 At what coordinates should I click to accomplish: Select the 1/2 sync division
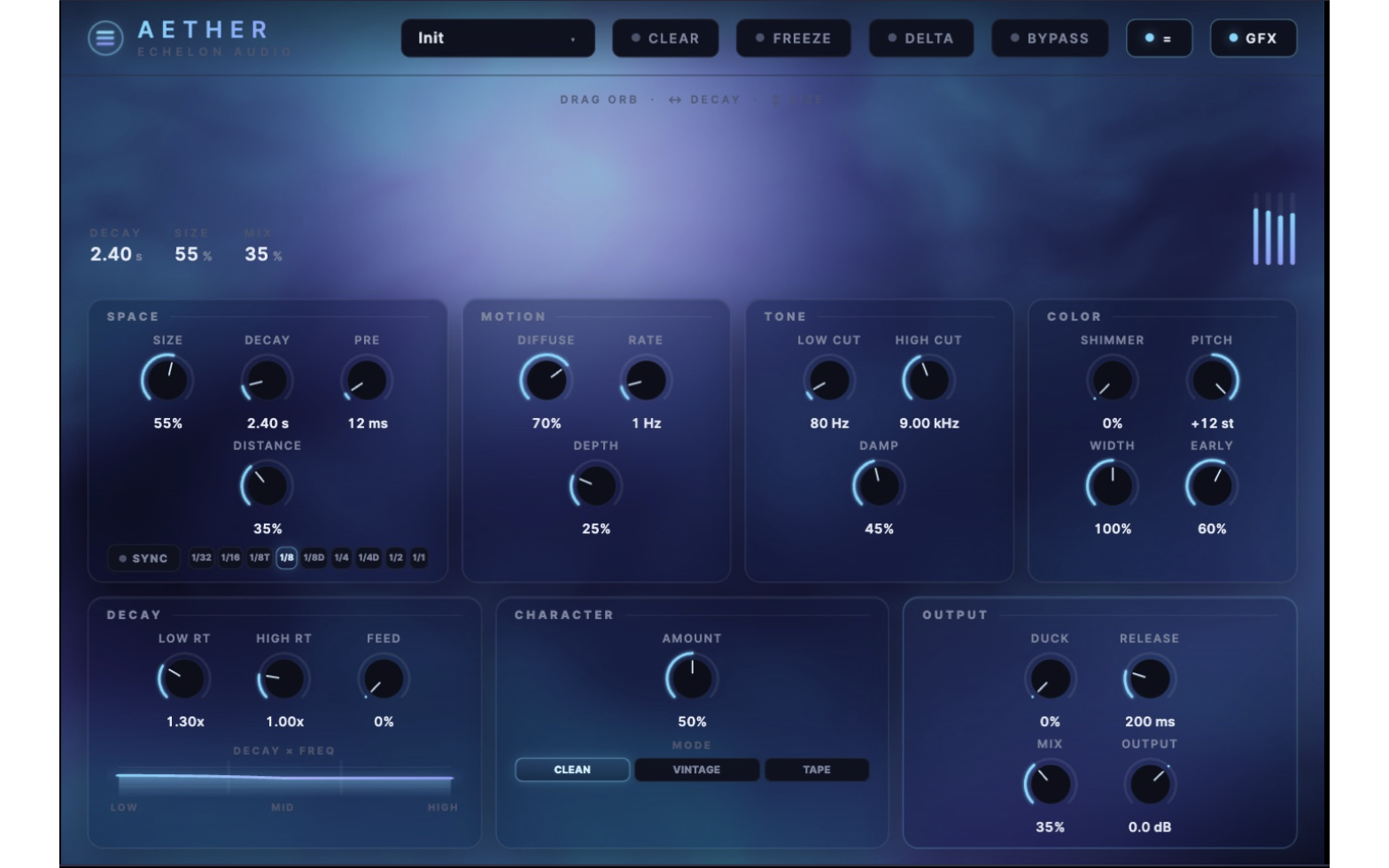point(395,558)
